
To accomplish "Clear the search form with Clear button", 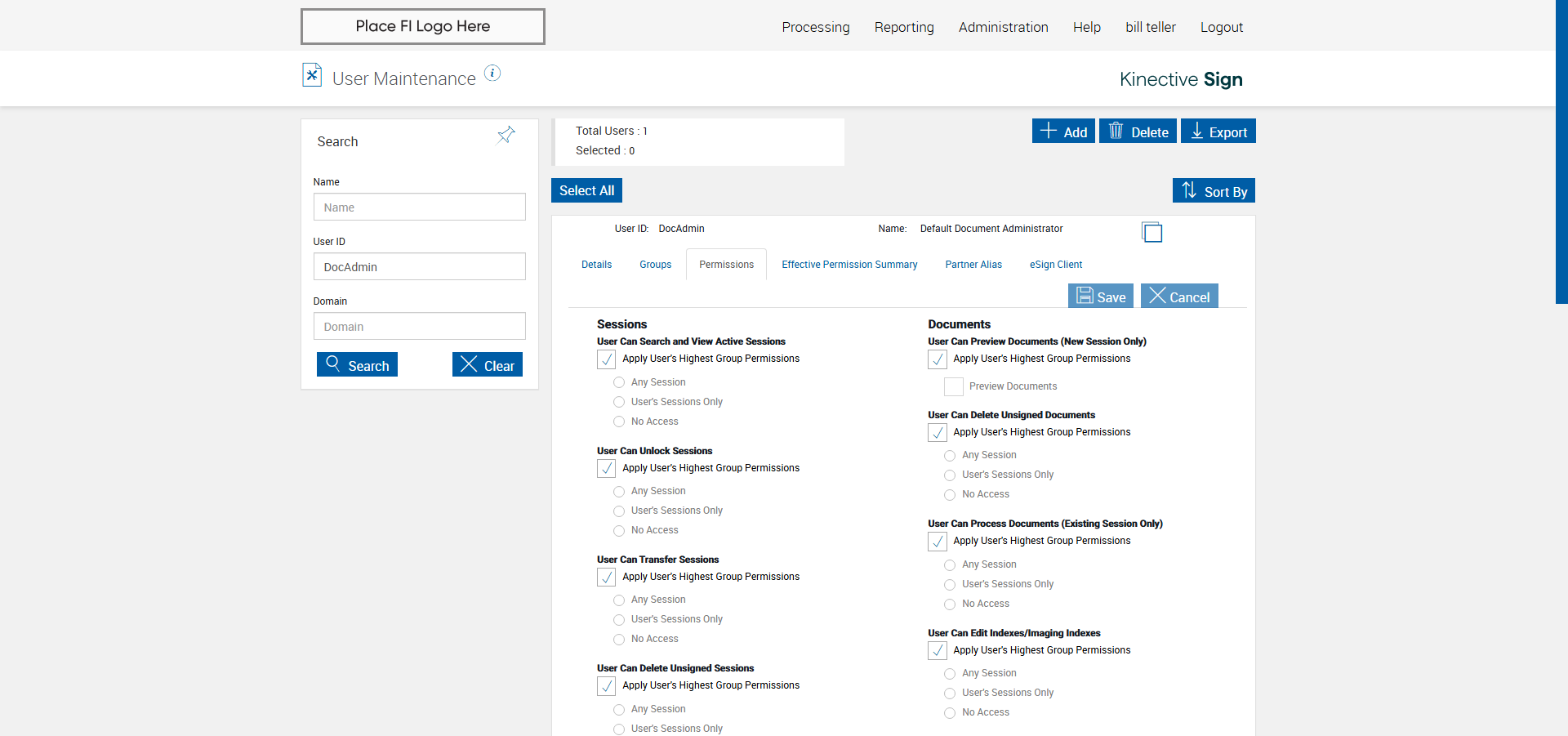I will tap(488, 365).
